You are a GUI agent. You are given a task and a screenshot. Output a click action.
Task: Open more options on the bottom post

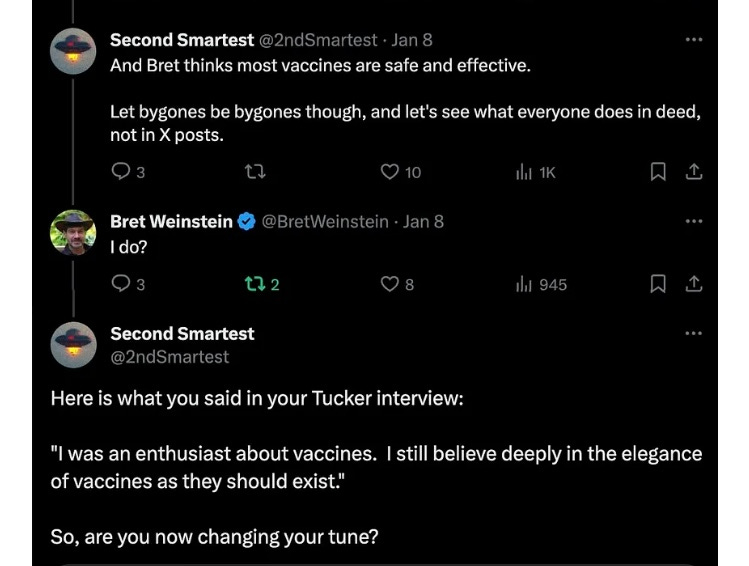point(694,333)
